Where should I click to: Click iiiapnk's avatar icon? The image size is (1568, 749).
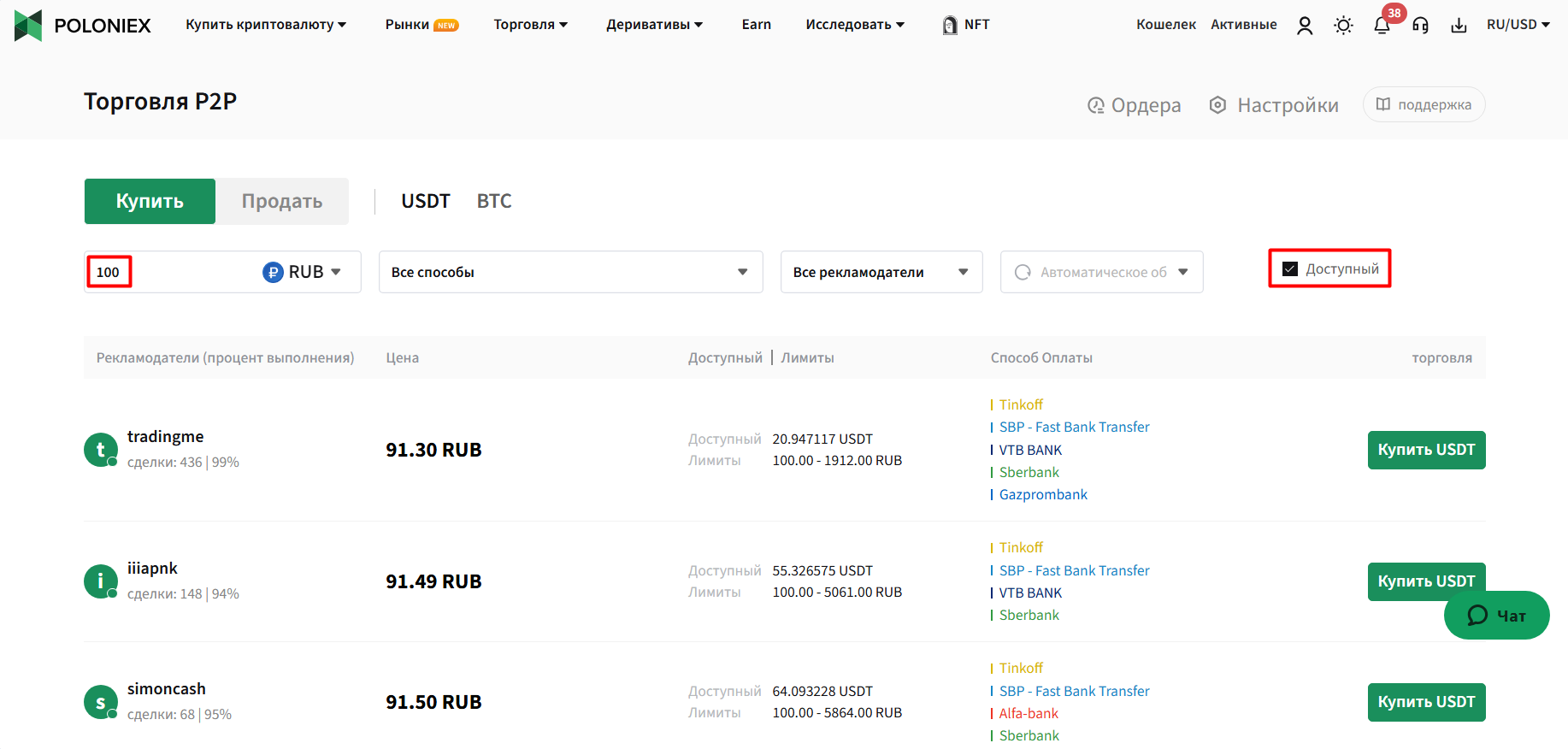(100, 581)
